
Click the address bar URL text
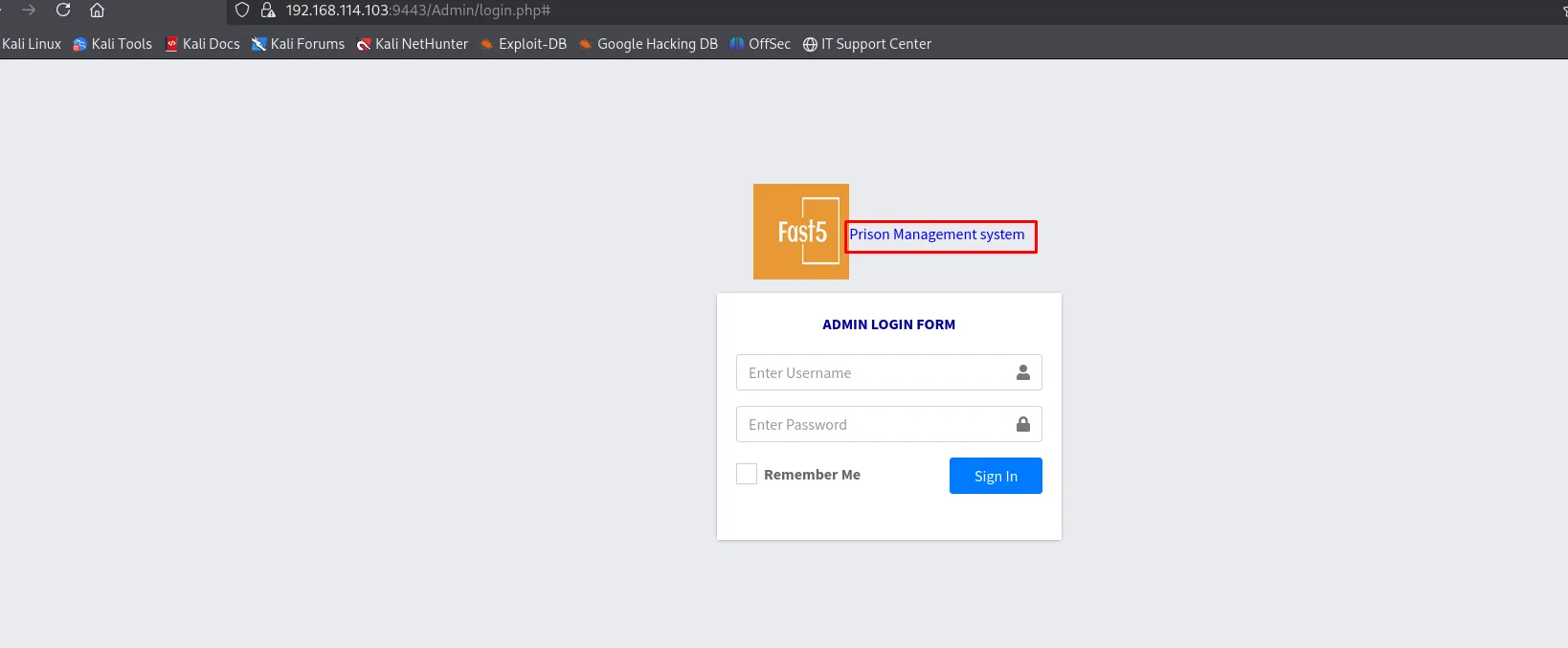417,11
